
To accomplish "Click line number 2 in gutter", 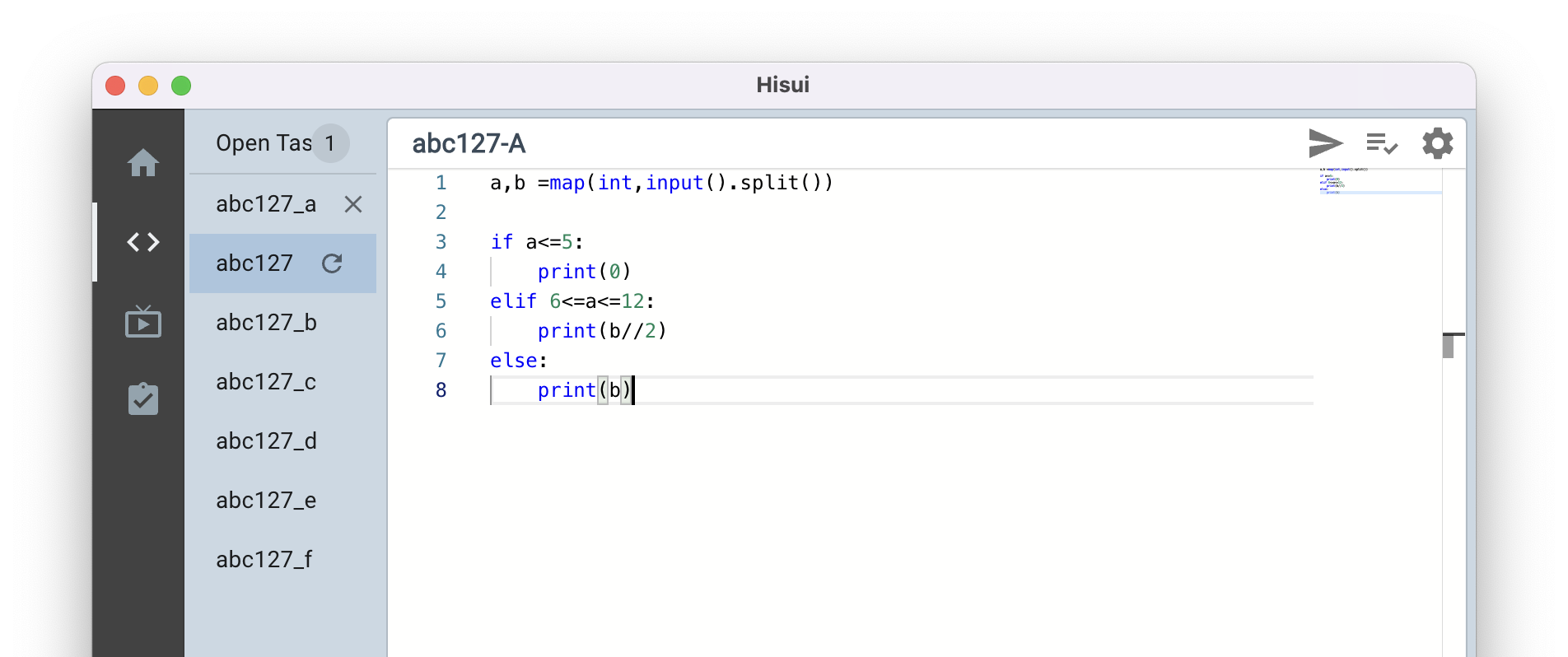I will [441, 212].
